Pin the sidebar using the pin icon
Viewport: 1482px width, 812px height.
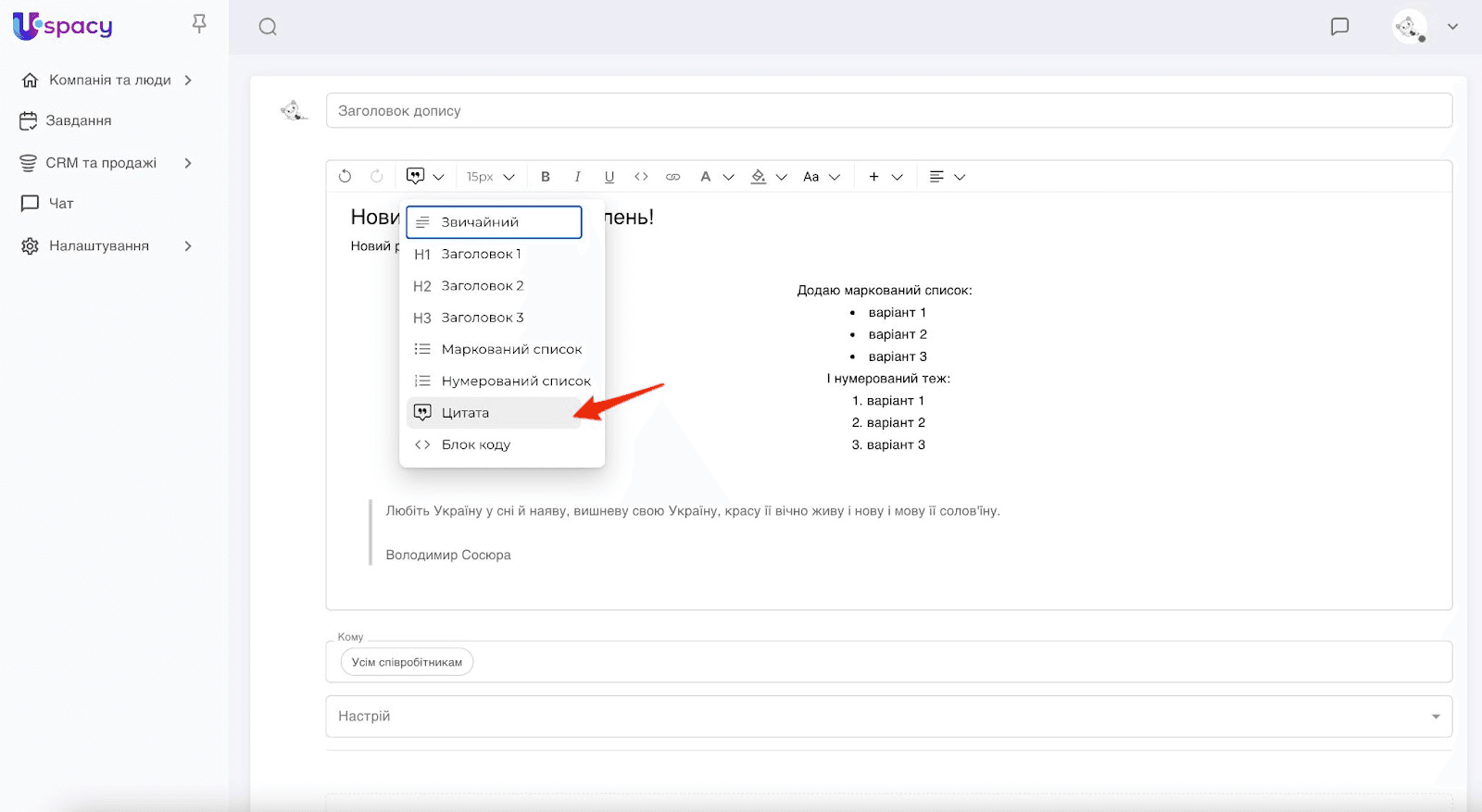coord(199,24)
